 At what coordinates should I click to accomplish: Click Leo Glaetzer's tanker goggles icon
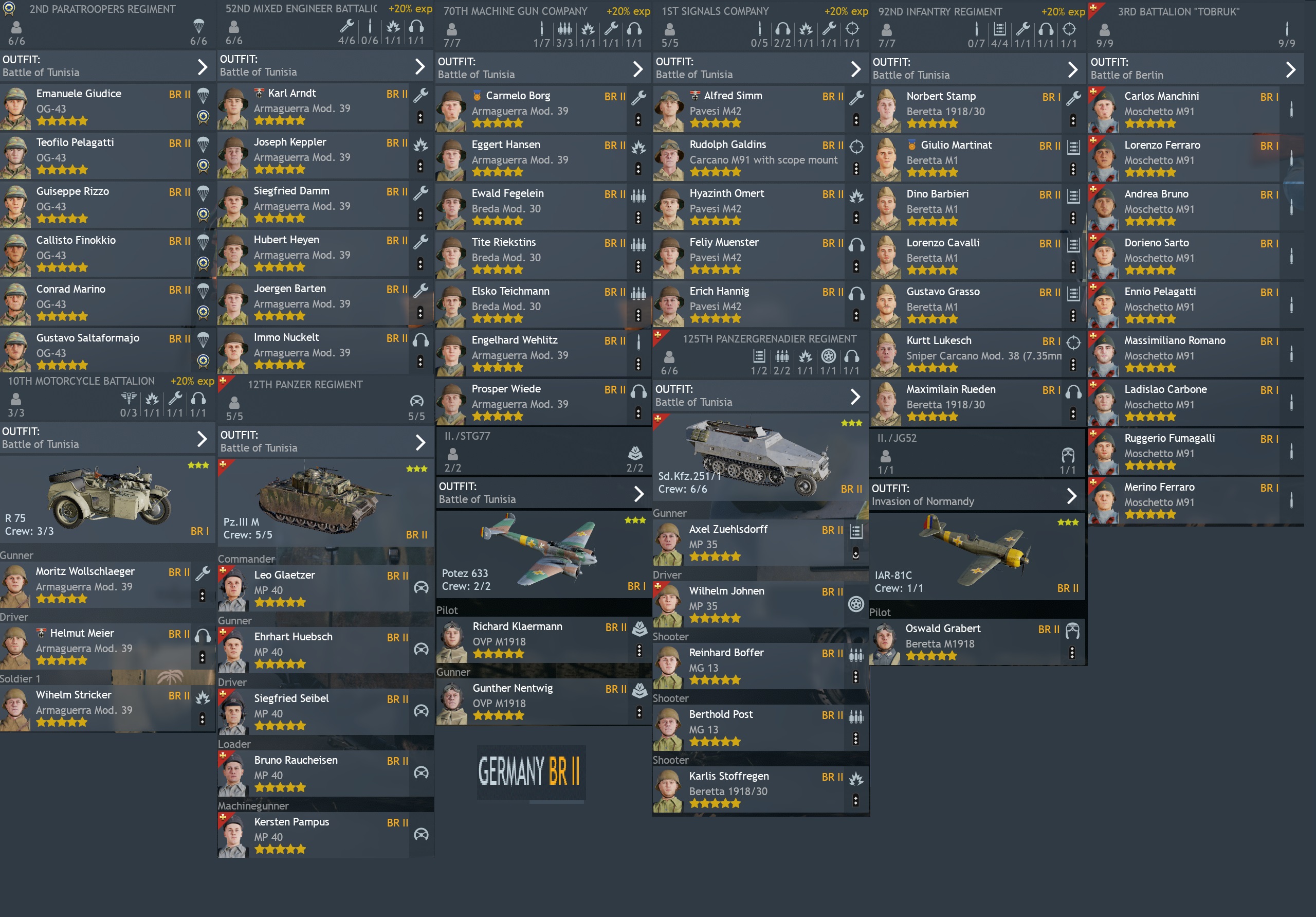[x=422, y=587]
